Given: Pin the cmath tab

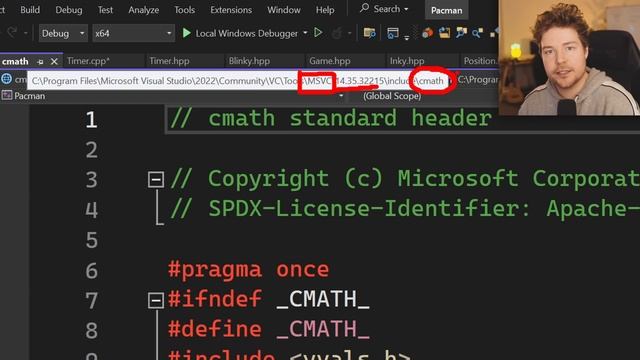Looking at the screenshot, I should [40, 62].
